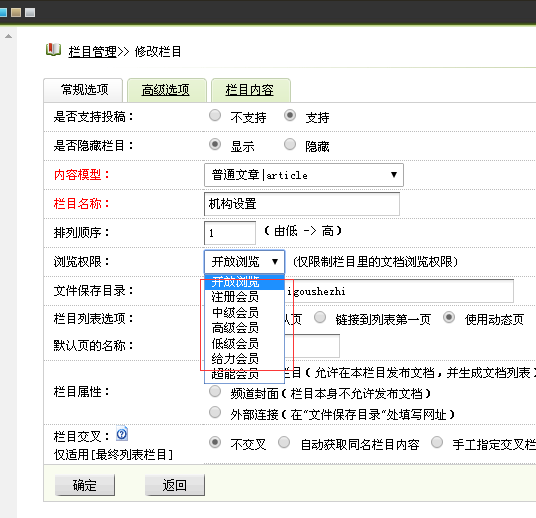The width and height of the screenshot is (536, 518).
Task: Select 支持 radio for 是否支持投稿
Action: (x=290, y=115)
